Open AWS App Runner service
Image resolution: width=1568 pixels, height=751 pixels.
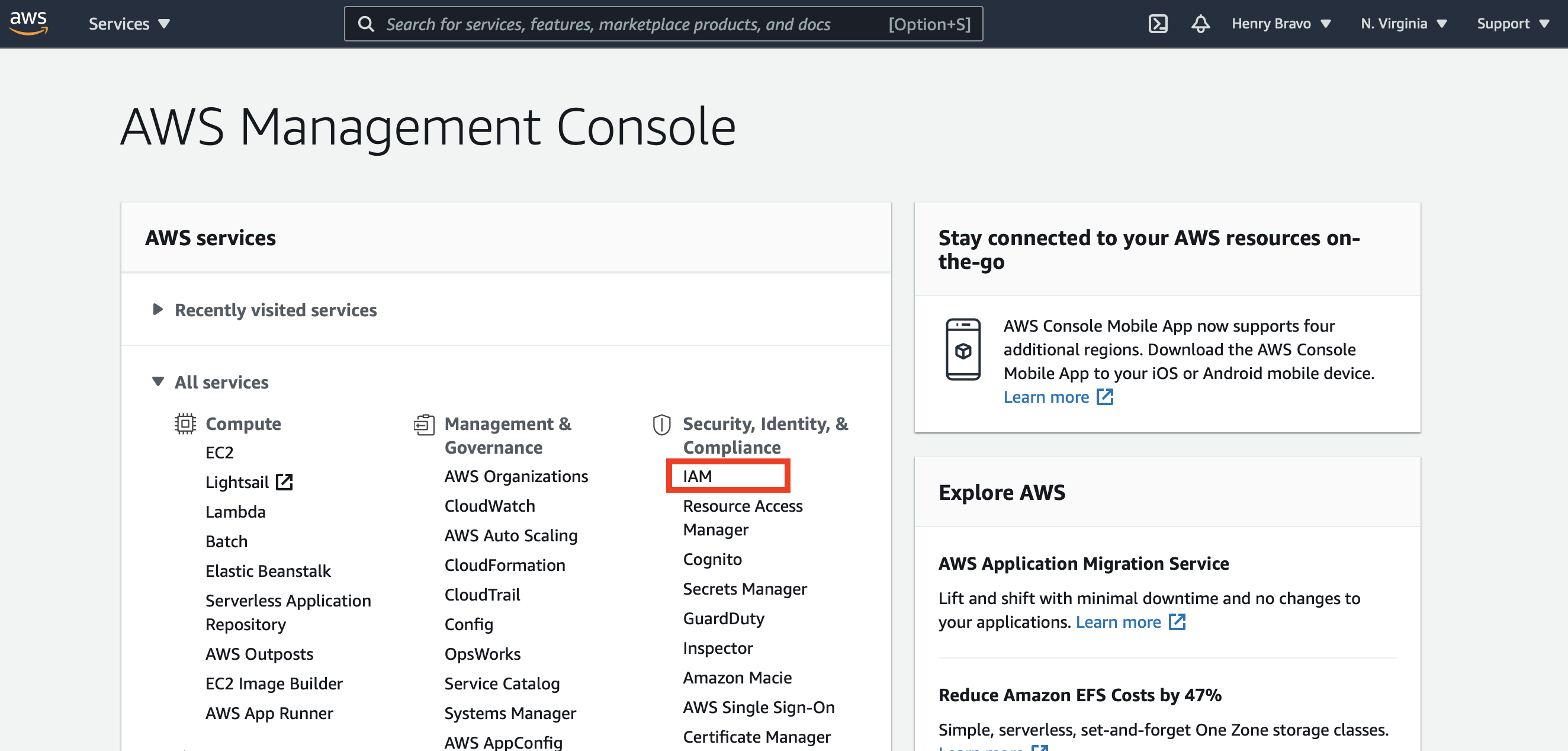269,713
